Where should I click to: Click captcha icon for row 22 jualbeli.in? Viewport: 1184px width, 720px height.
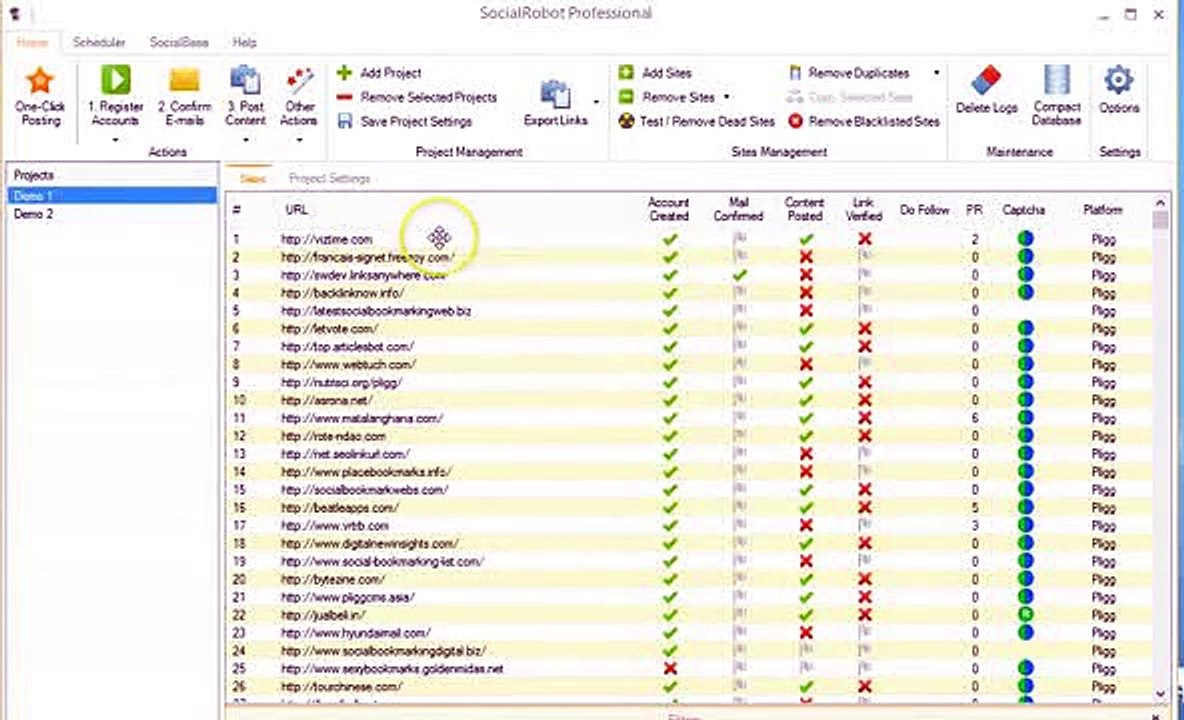1025,614
